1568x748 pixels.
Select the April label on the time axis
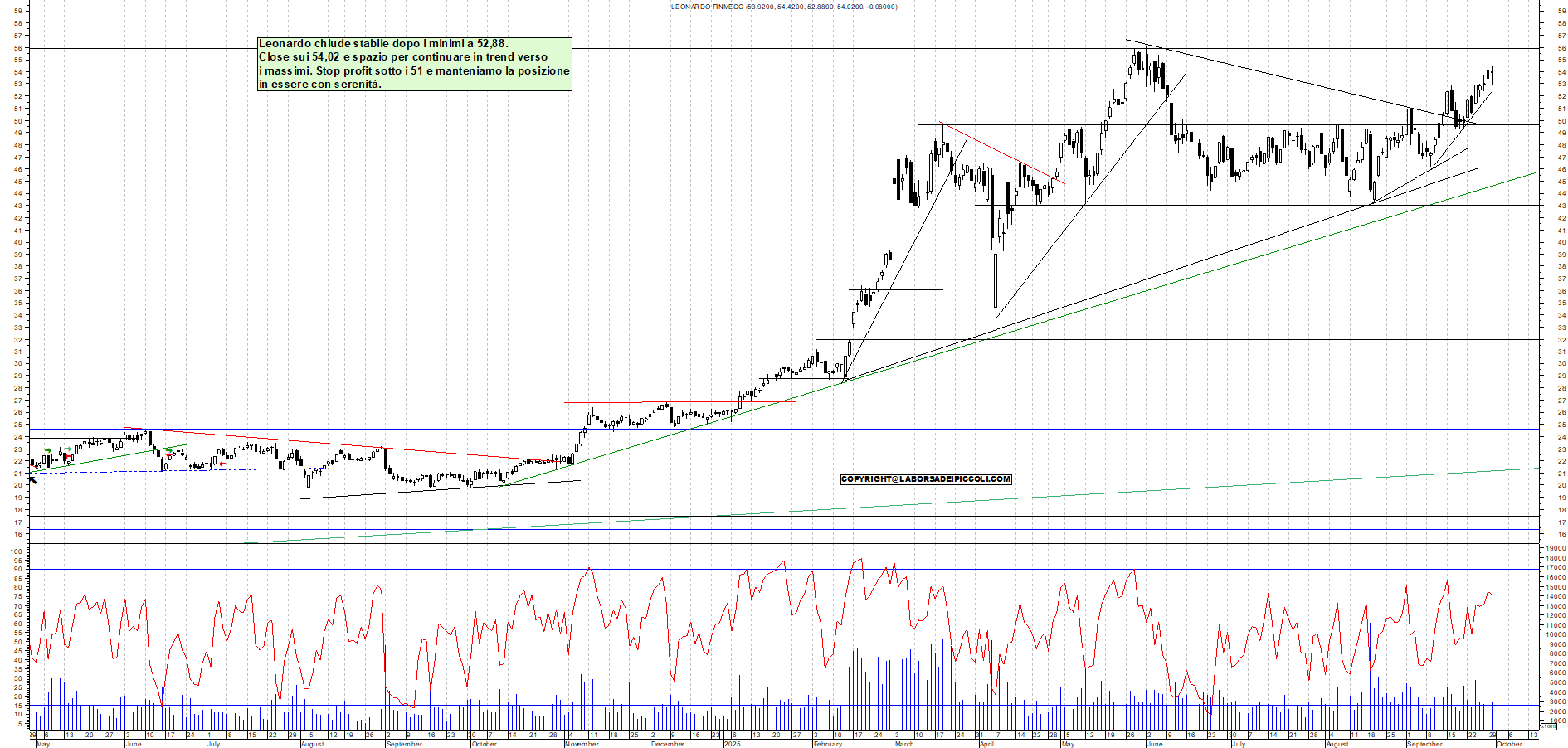coord(986,744)
